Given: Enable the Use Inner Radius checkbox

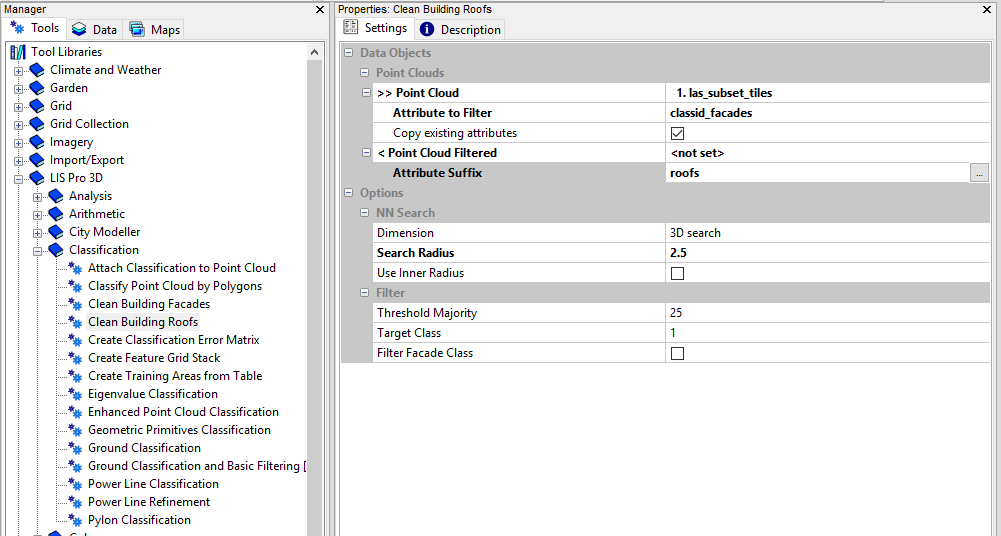Looking at the screenshot, I should [x=677, y=273].
